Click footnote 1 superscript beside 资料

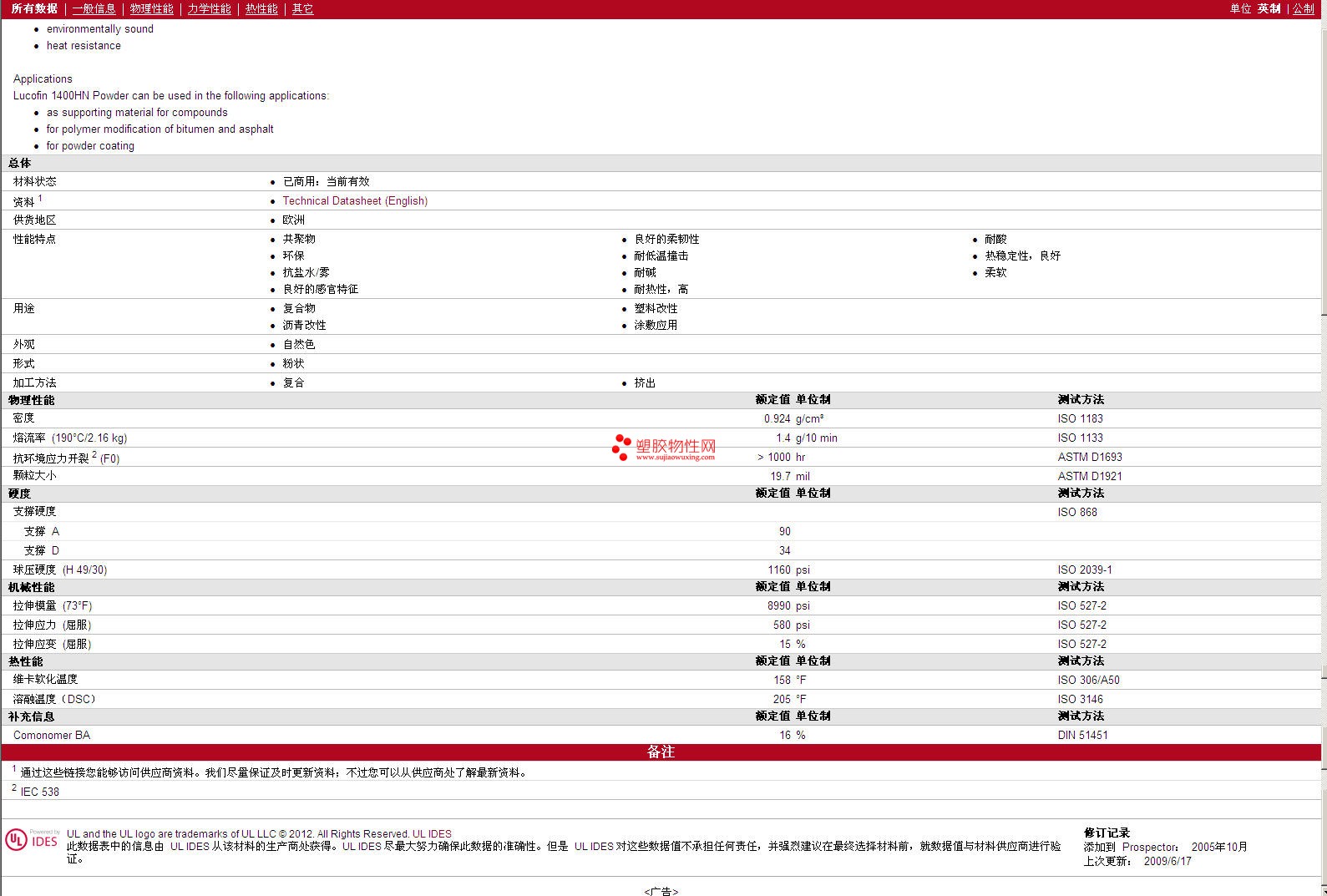[40, 198]
